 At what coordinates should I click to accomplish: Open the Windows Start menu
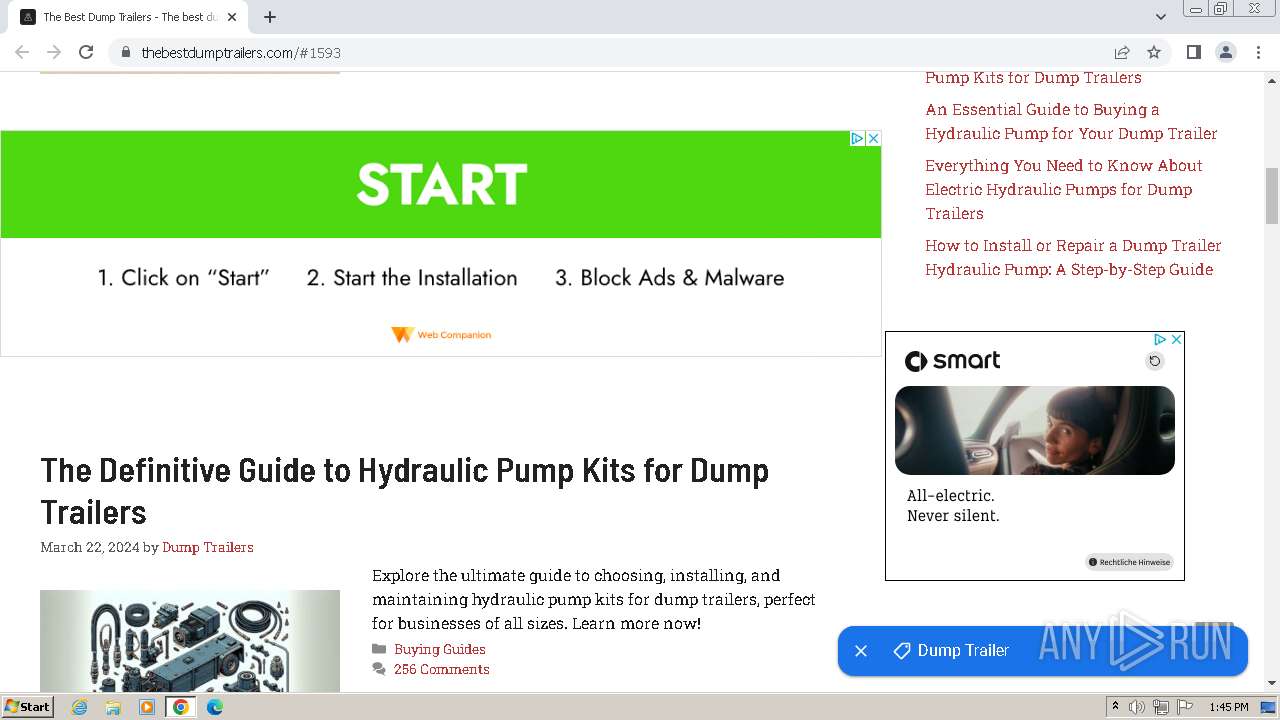27,706
